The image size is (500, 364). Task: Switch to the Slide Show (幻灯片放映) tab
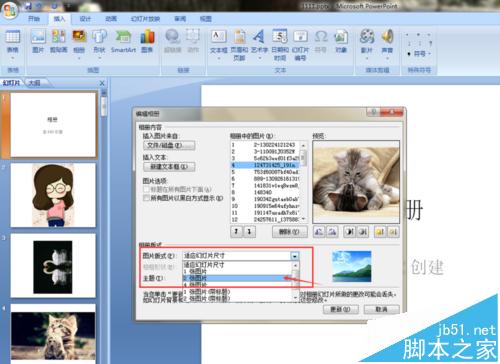coord(145,19)
